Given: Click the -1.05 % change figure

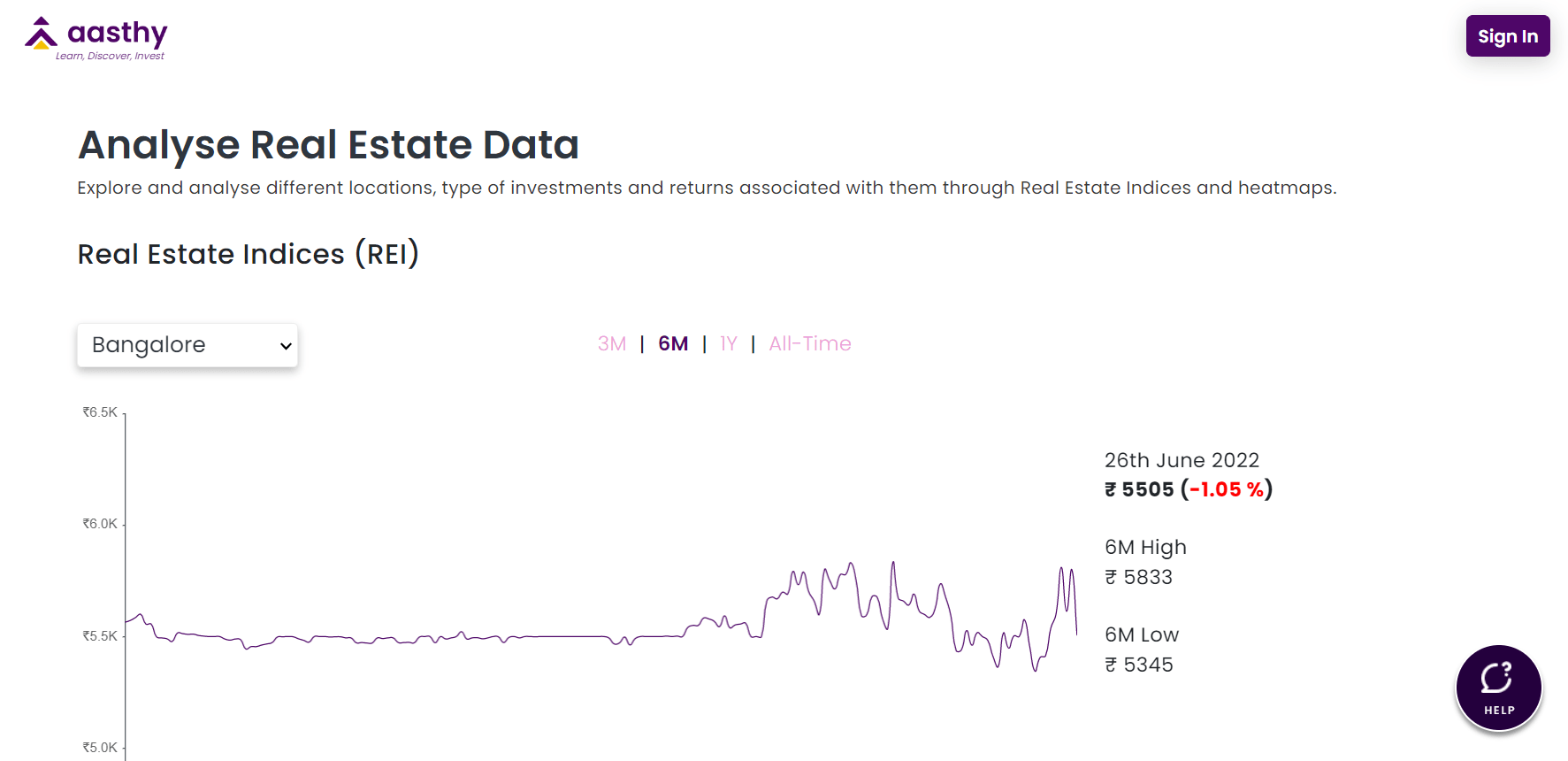Looking at the screenshot, I should coord(1226,489).
